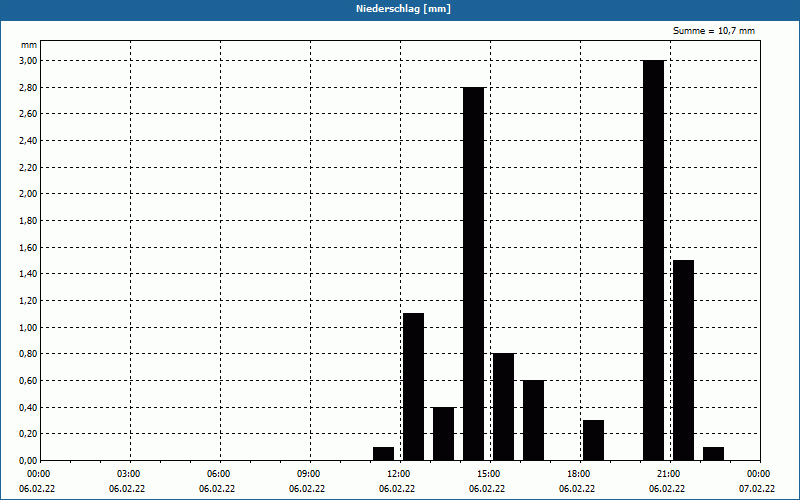Select the 0,20 y-axis value
Viewport: 800px width, 500px height.
pos(28,434)
